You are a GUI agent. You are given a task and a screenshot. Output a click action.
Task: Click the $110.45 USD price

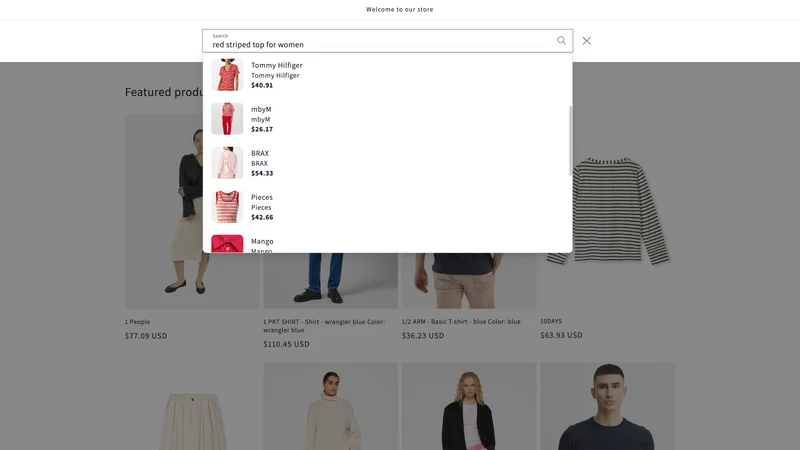286,344
